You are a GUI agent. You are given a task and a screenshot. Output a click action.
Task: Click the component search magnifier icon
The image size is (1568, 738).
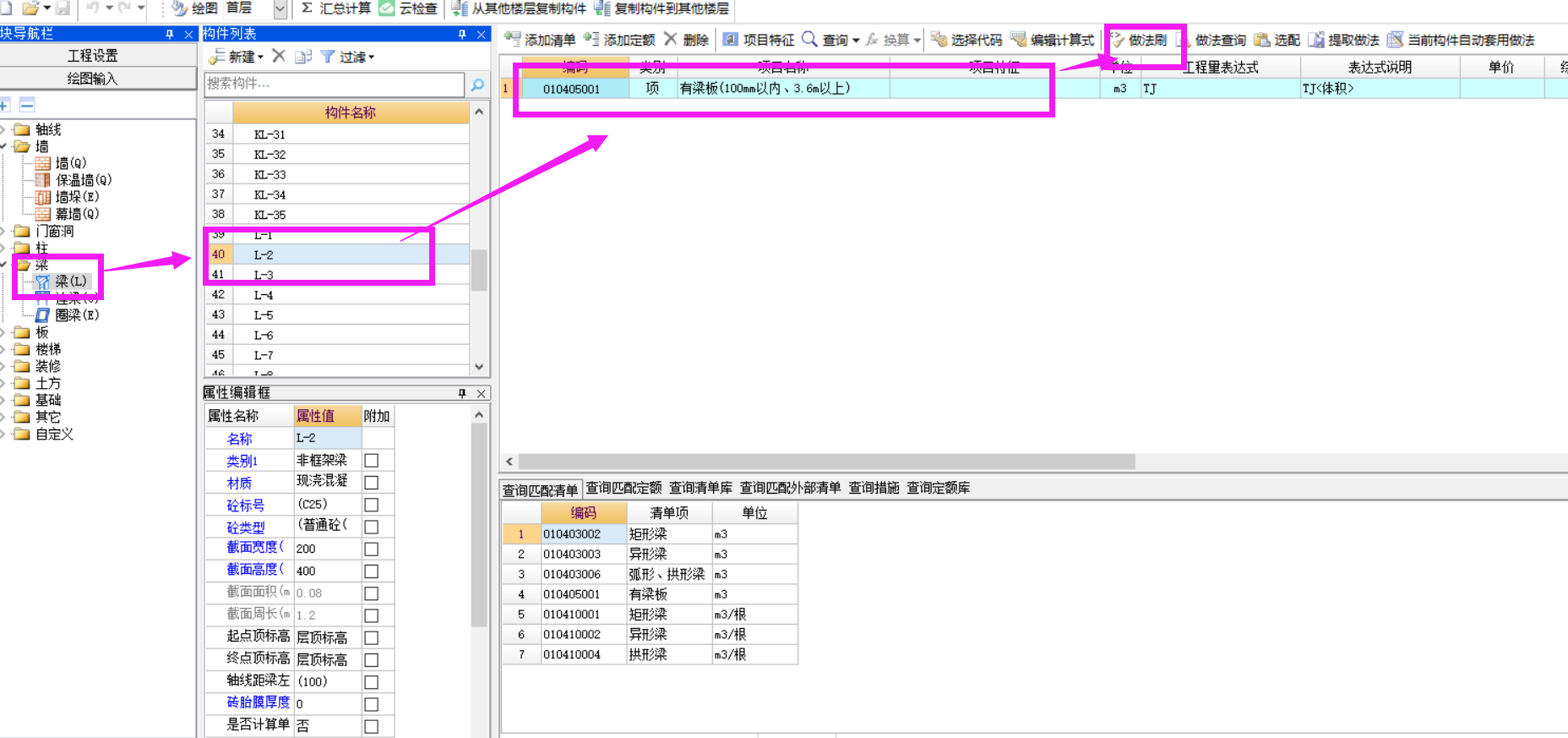[477, 84]
